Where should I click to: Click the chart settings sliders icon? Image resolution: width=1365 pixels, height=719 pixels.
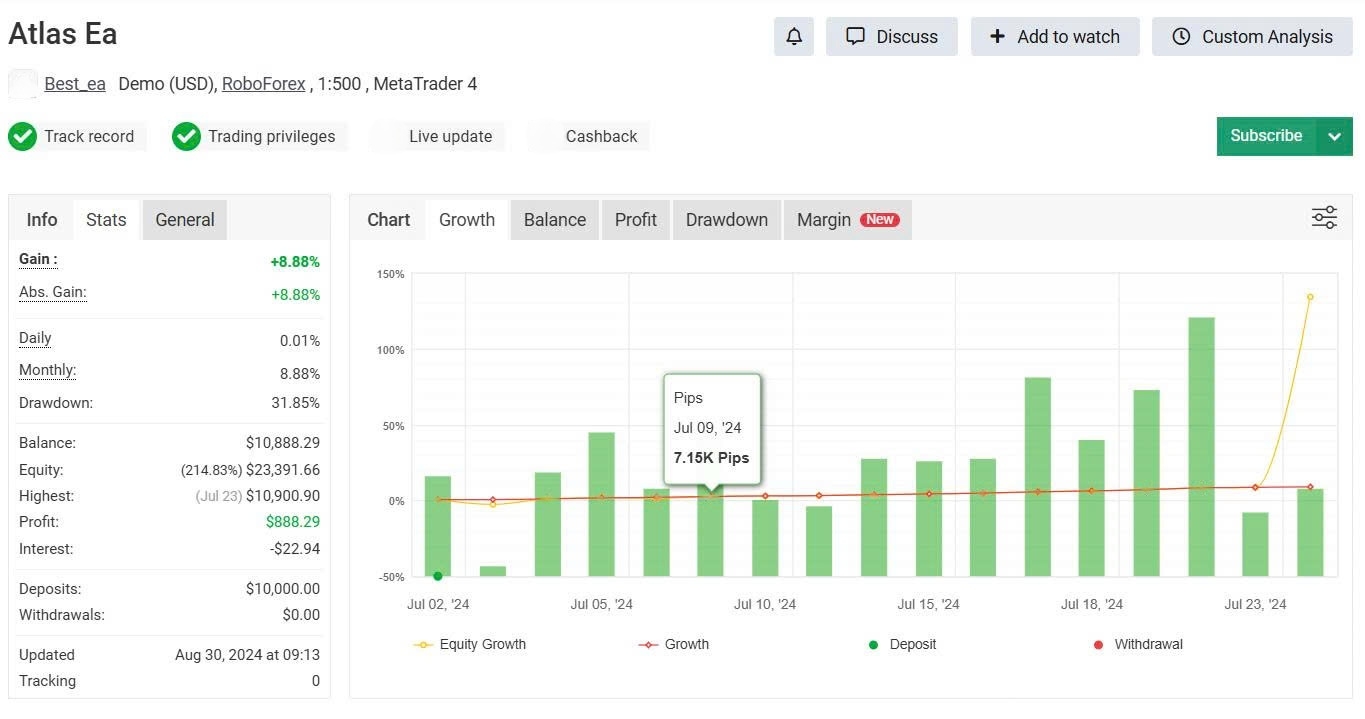[1324, 218]
